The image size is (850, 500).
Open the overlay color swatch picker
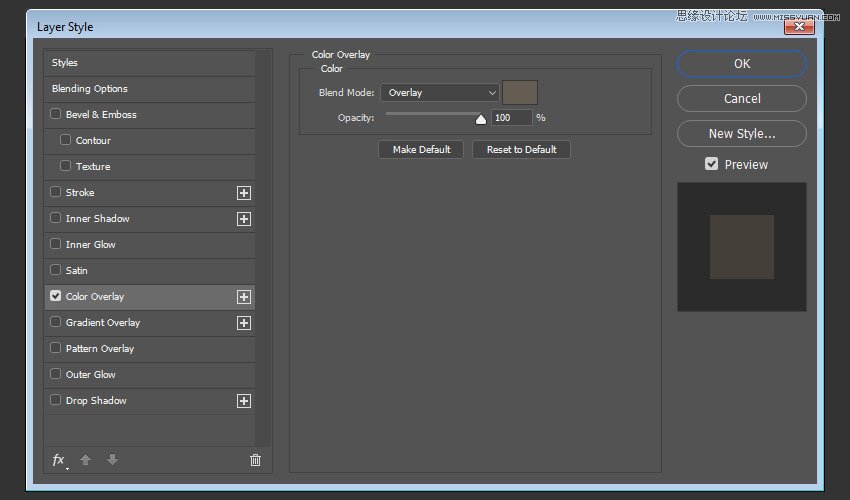coord(520,93)
